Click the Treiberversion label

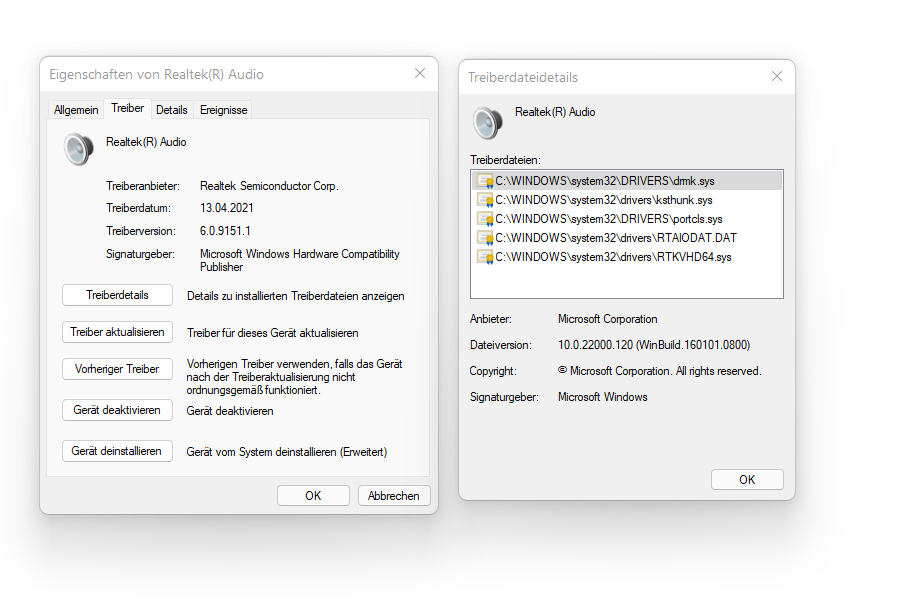pyautogui.click(x=141, y=231)
